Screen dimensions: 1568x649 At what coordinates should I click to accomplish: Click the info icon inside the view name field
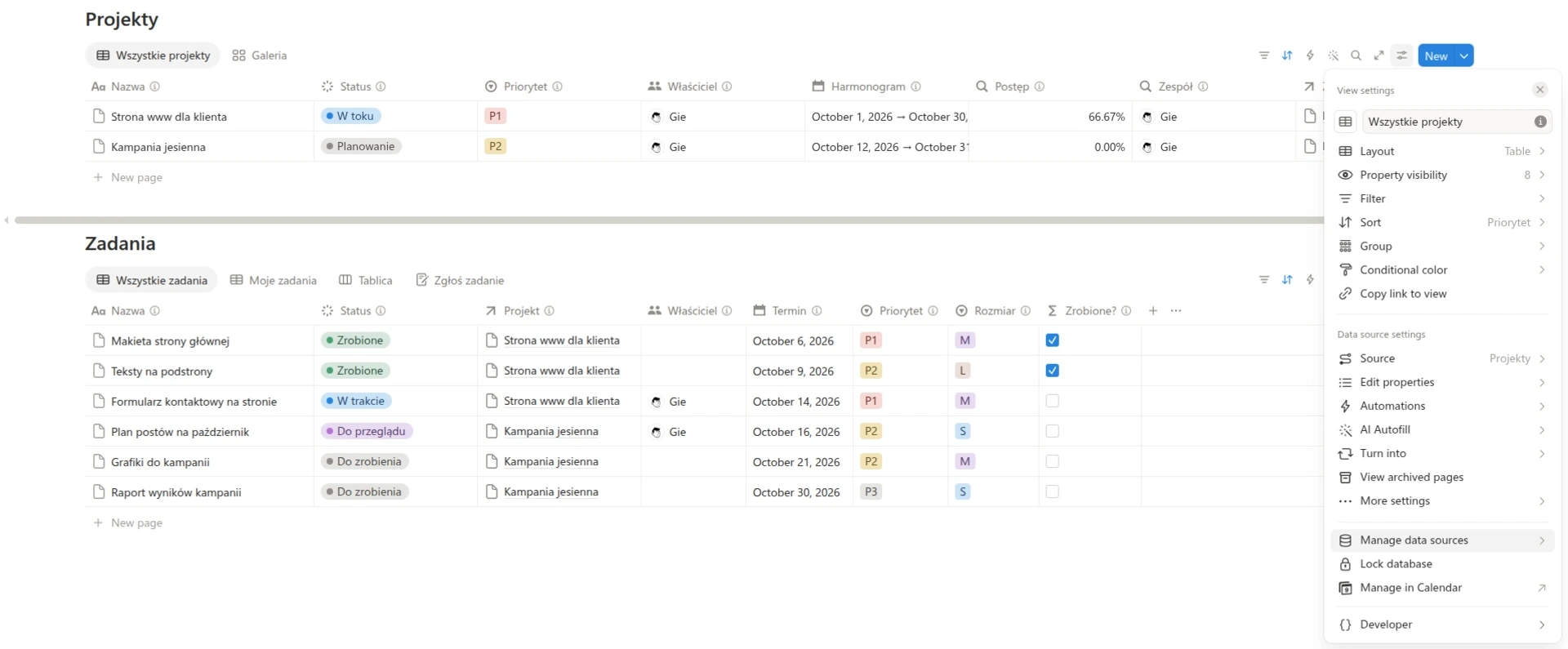(x=1540, y=122)
